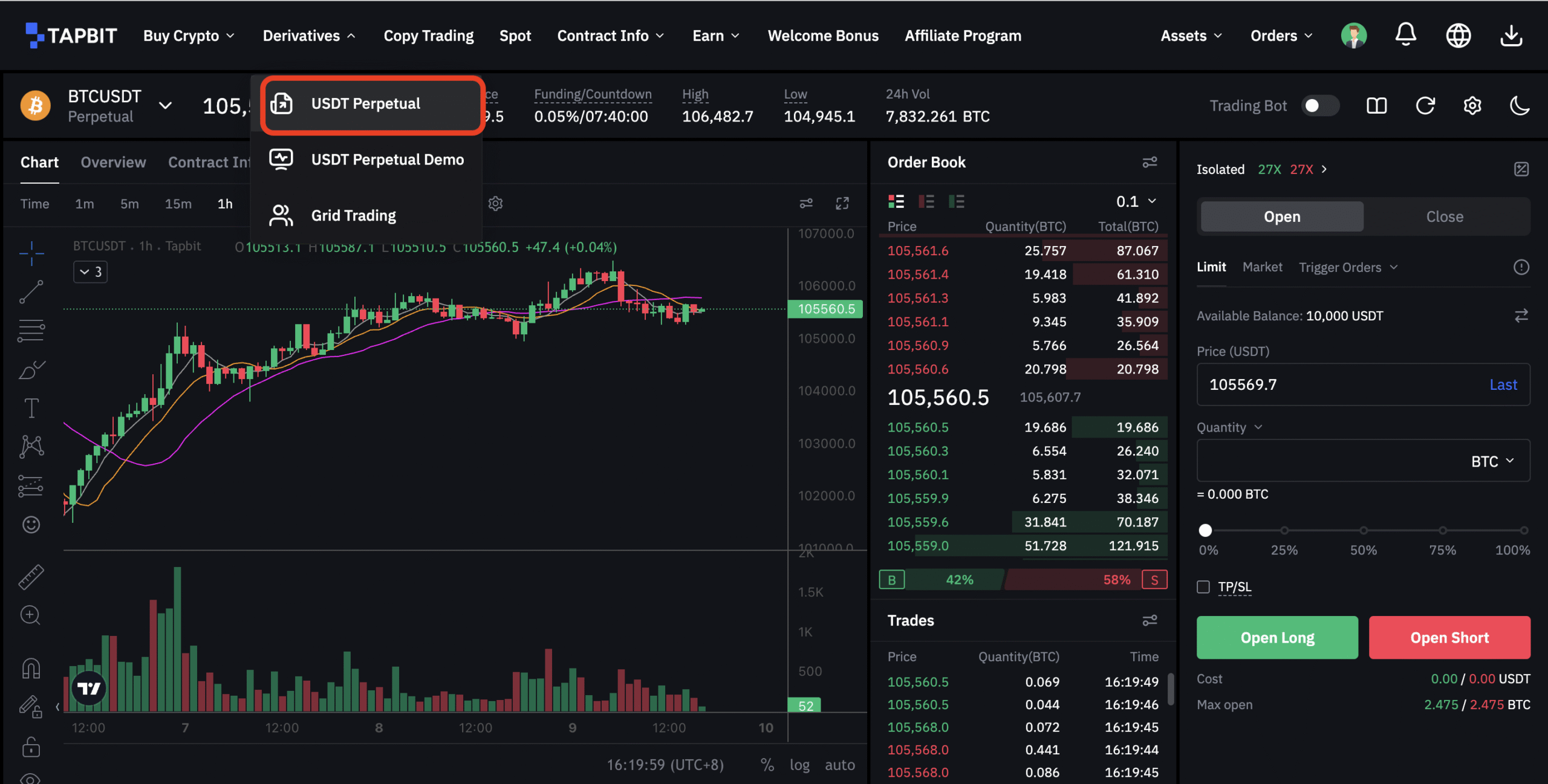The image size is (1548, 784).
Task: Select the ruler measure tool
Action: (31, 577)
